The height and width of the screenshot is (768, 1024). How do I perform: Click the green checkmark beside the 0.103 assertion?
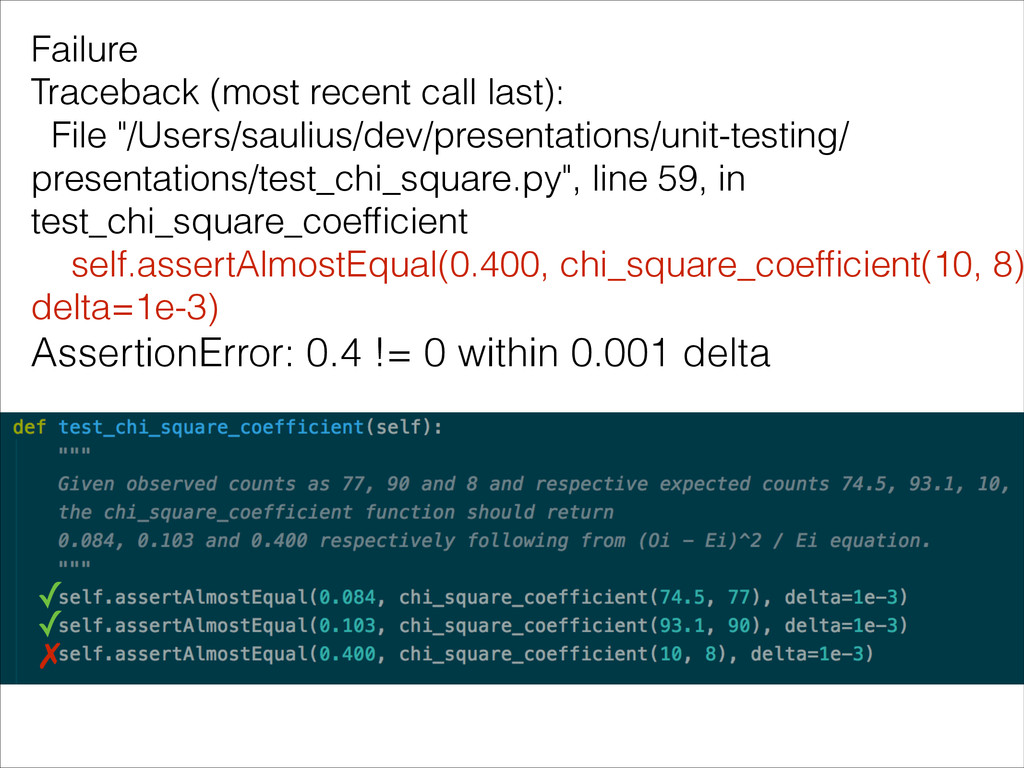pos(50,623)
